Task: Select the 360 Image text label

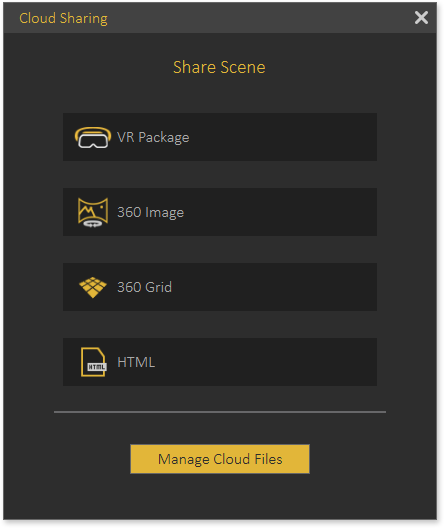Action: [x=150, y=212]
